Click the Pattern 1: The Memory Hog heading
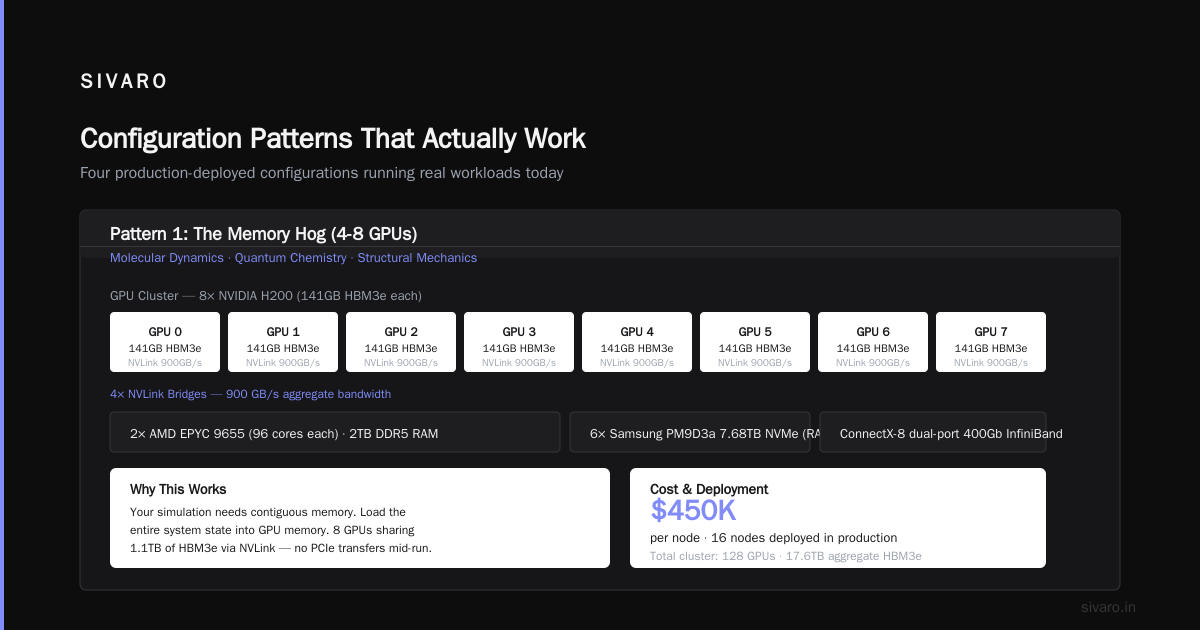 tap(263, 234)
